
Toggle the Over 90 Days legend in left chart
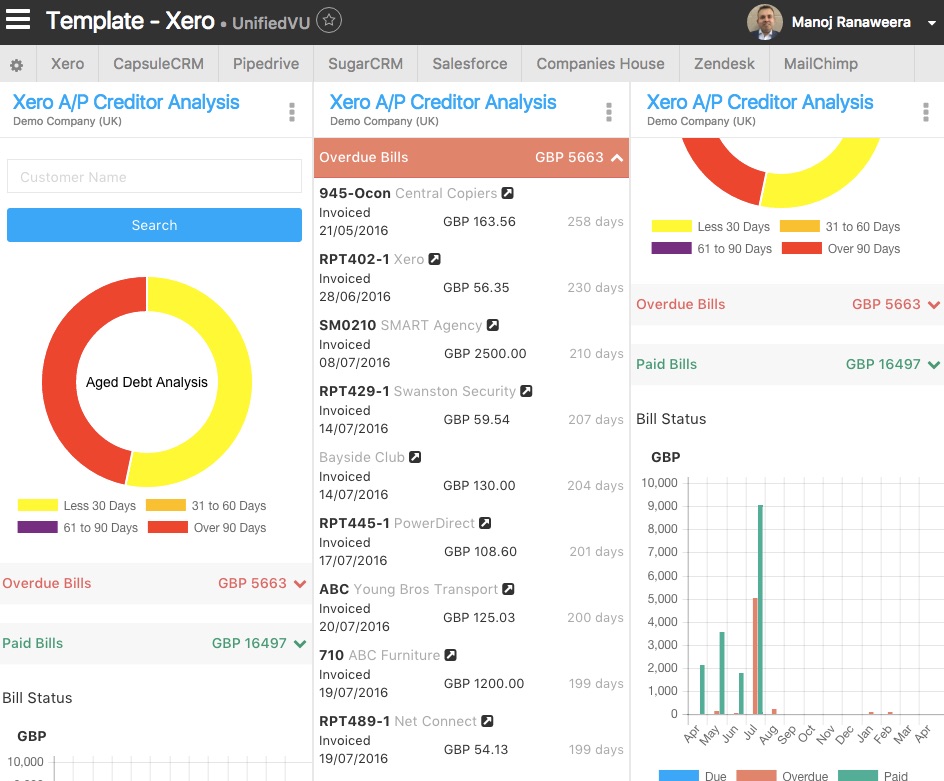(x=207, y=527)
